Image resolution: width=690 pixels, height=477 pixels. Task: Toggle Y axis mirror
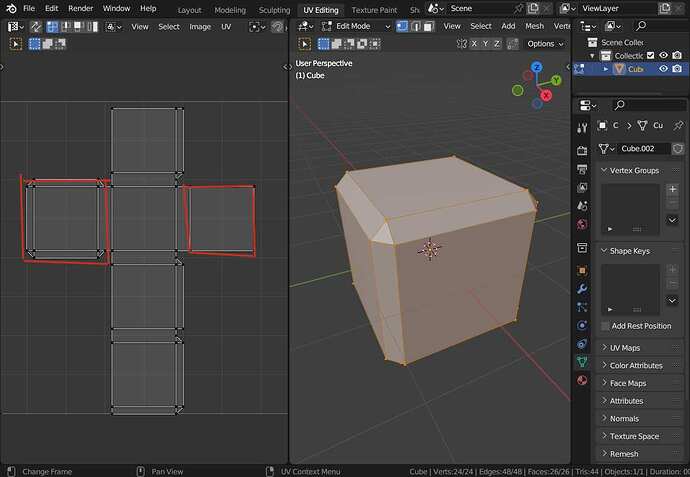click(x=485, y=44)
